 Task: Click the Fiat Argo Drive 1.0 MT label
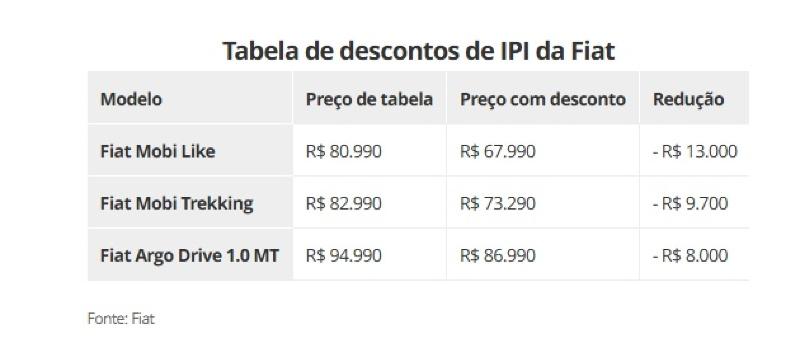click(190, 255)
